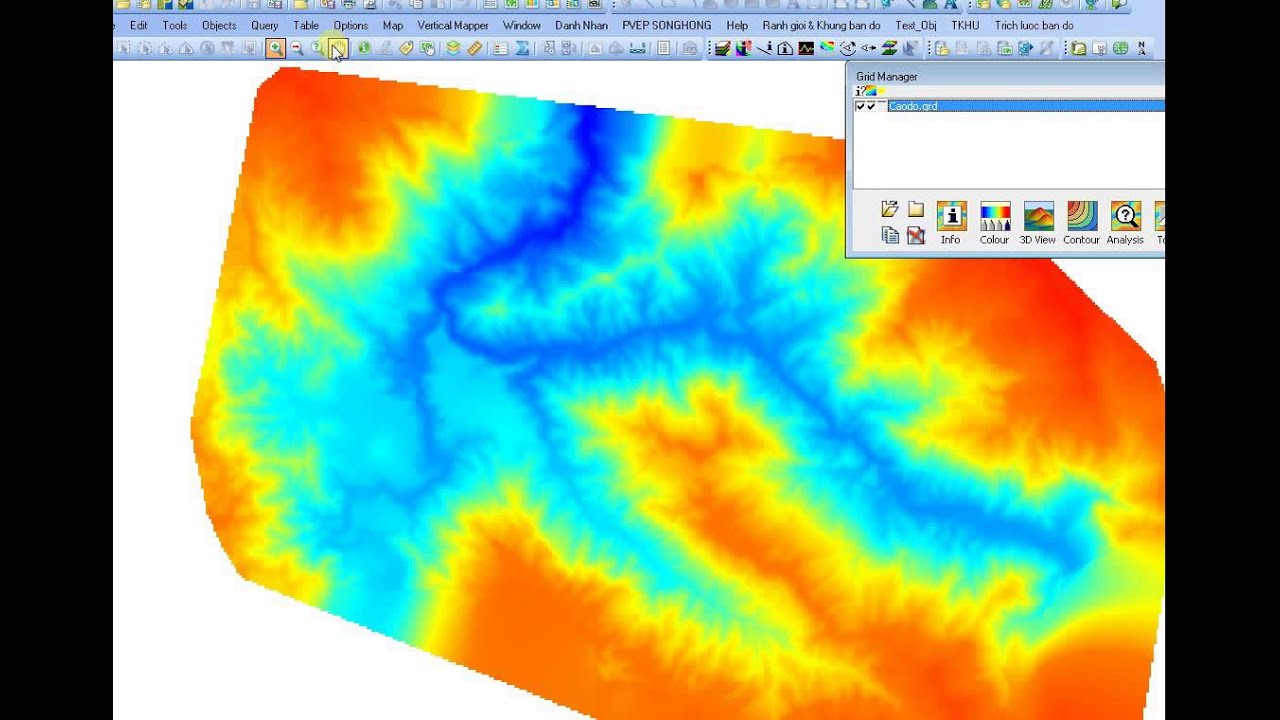Click the green globe toolbar icon
This screenshot has width=1280, height=720.
tap(1120, 48)
